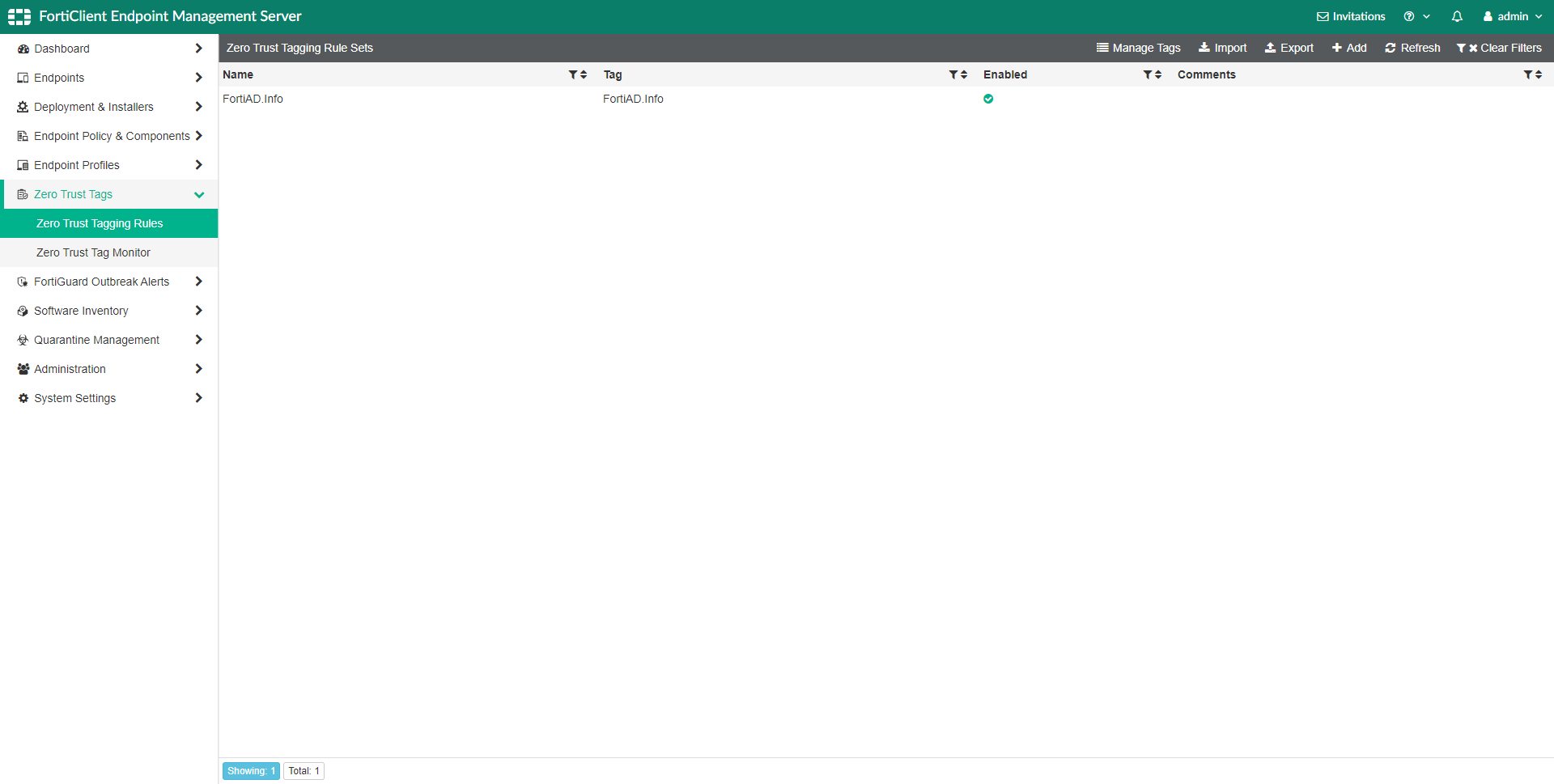1554x784 pixels.
Task: Expand Endpoint Profiles chevron
Action: click(199, 165)
